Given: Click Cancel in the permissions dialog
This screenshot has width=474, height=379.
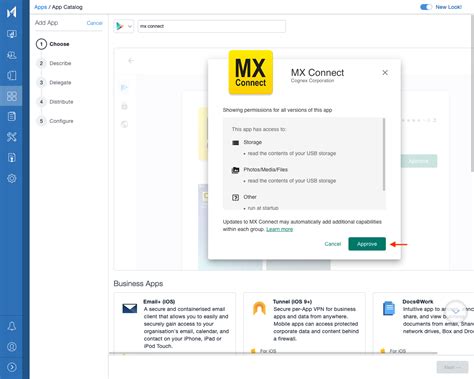Looking at the screenshot, I should [x=333, y=244].
